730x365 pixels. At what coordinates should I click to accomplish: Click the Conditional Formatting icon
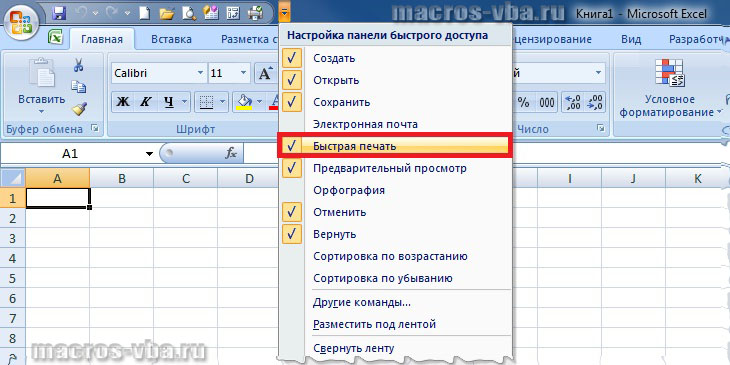670,73
